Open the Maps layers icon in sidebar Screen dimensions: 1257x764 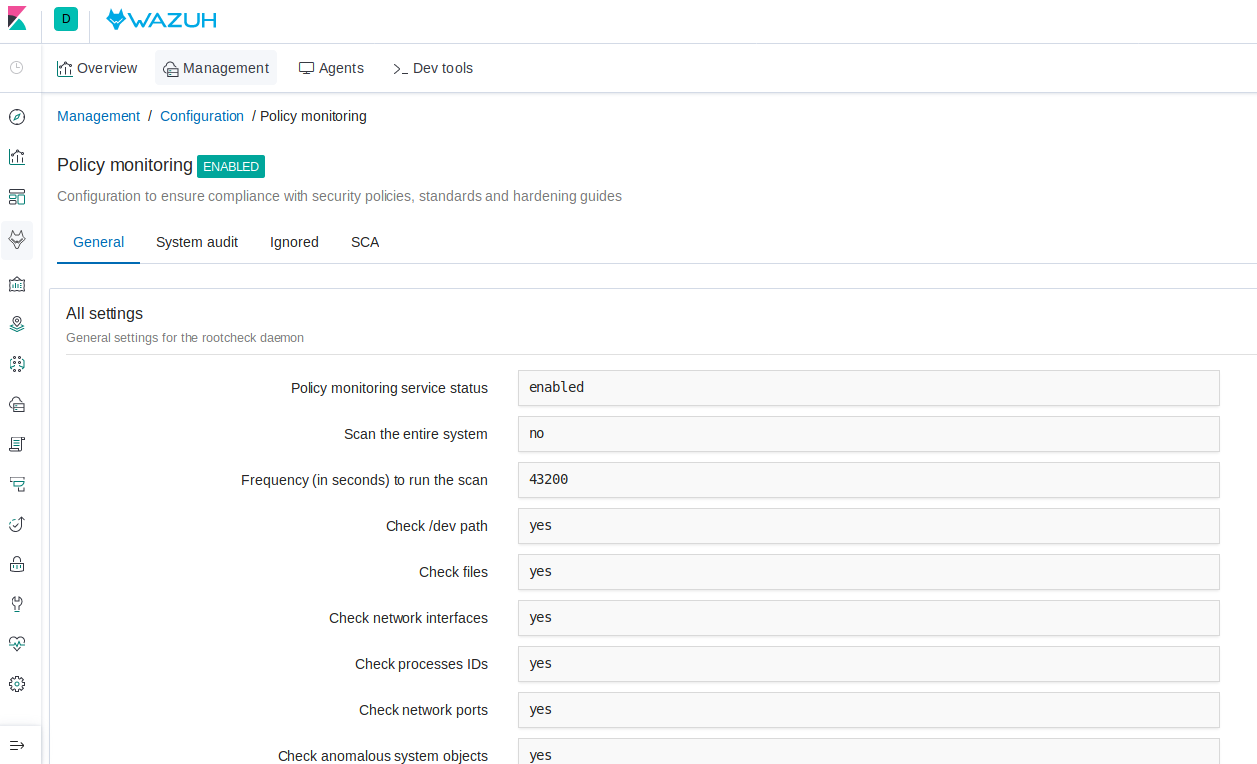click(x=16, y=324)
